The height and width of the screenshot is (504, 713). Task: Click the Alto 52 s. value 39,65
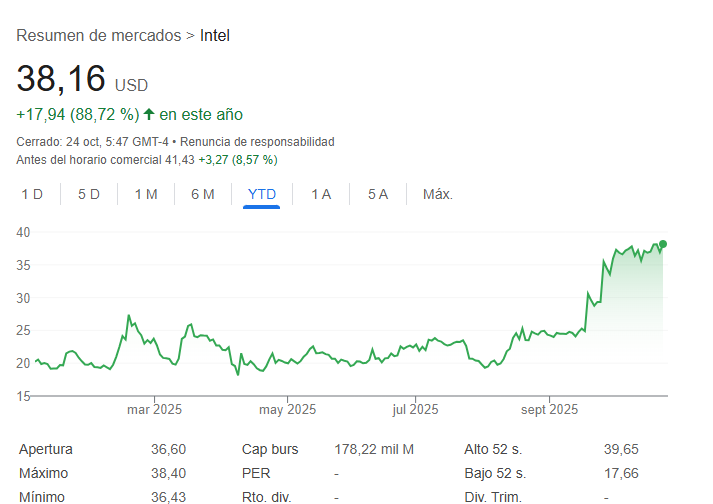point(621,449)
